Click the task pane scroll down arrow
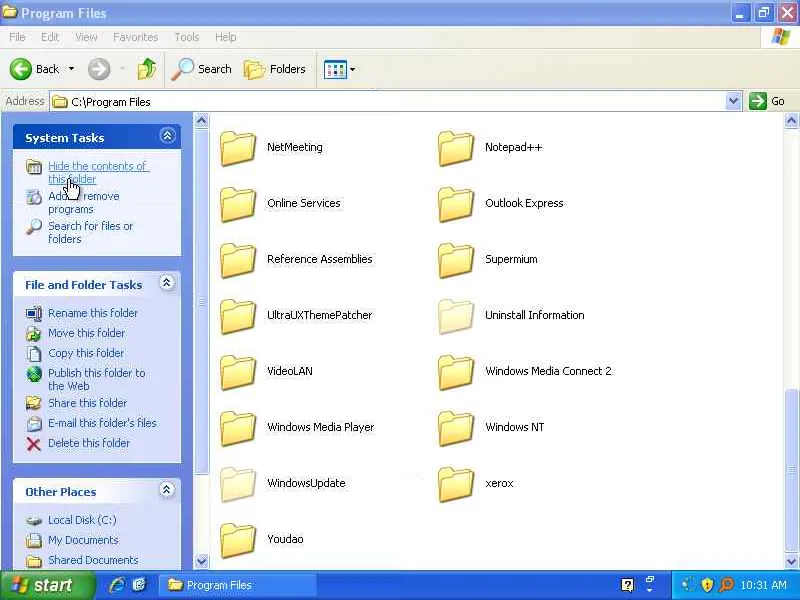The image size is (800, 600). point(202,561)
